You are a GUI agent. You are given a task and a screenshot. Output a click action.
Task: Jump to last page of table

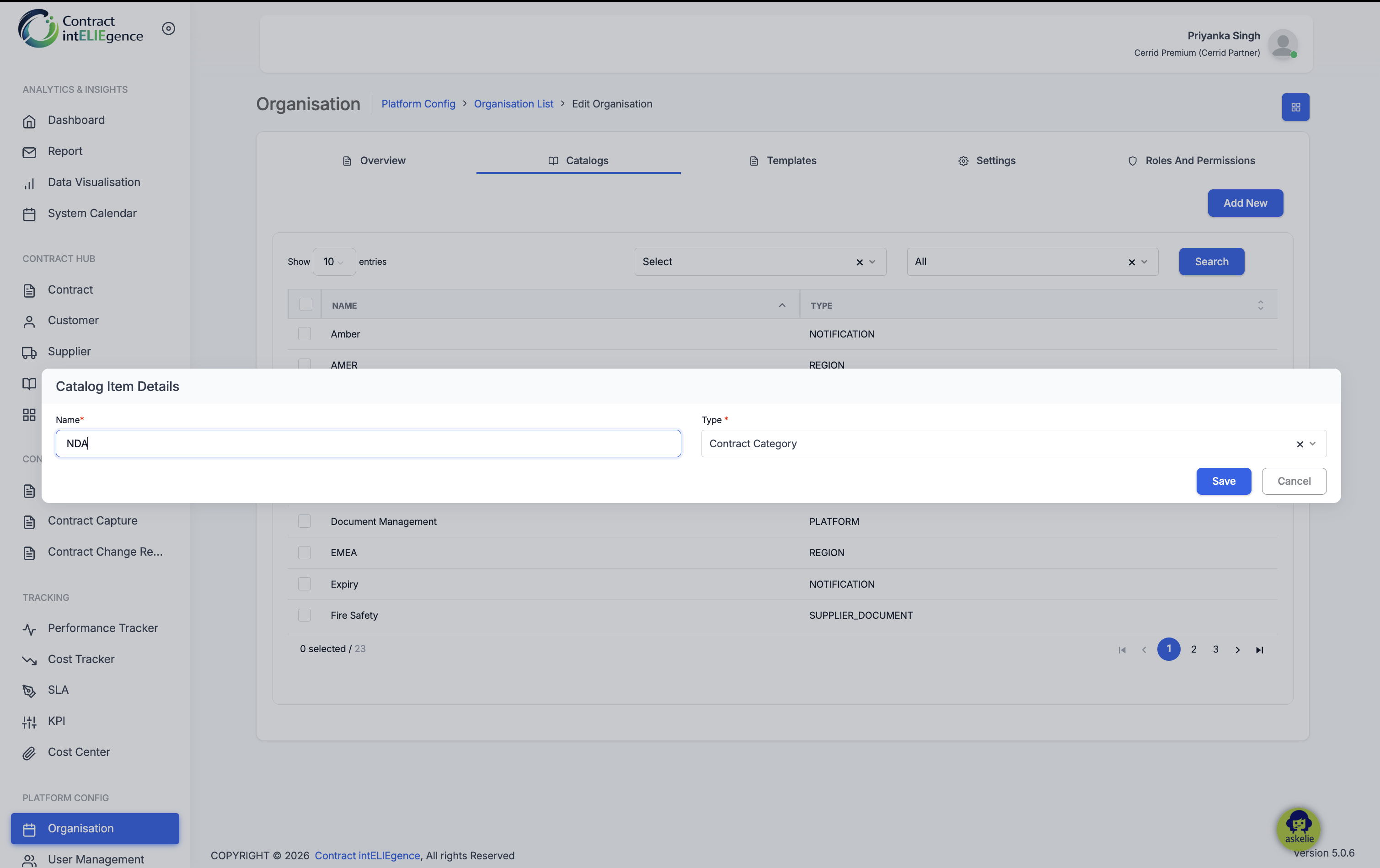pyautogui.click(x=1259, y=649)
